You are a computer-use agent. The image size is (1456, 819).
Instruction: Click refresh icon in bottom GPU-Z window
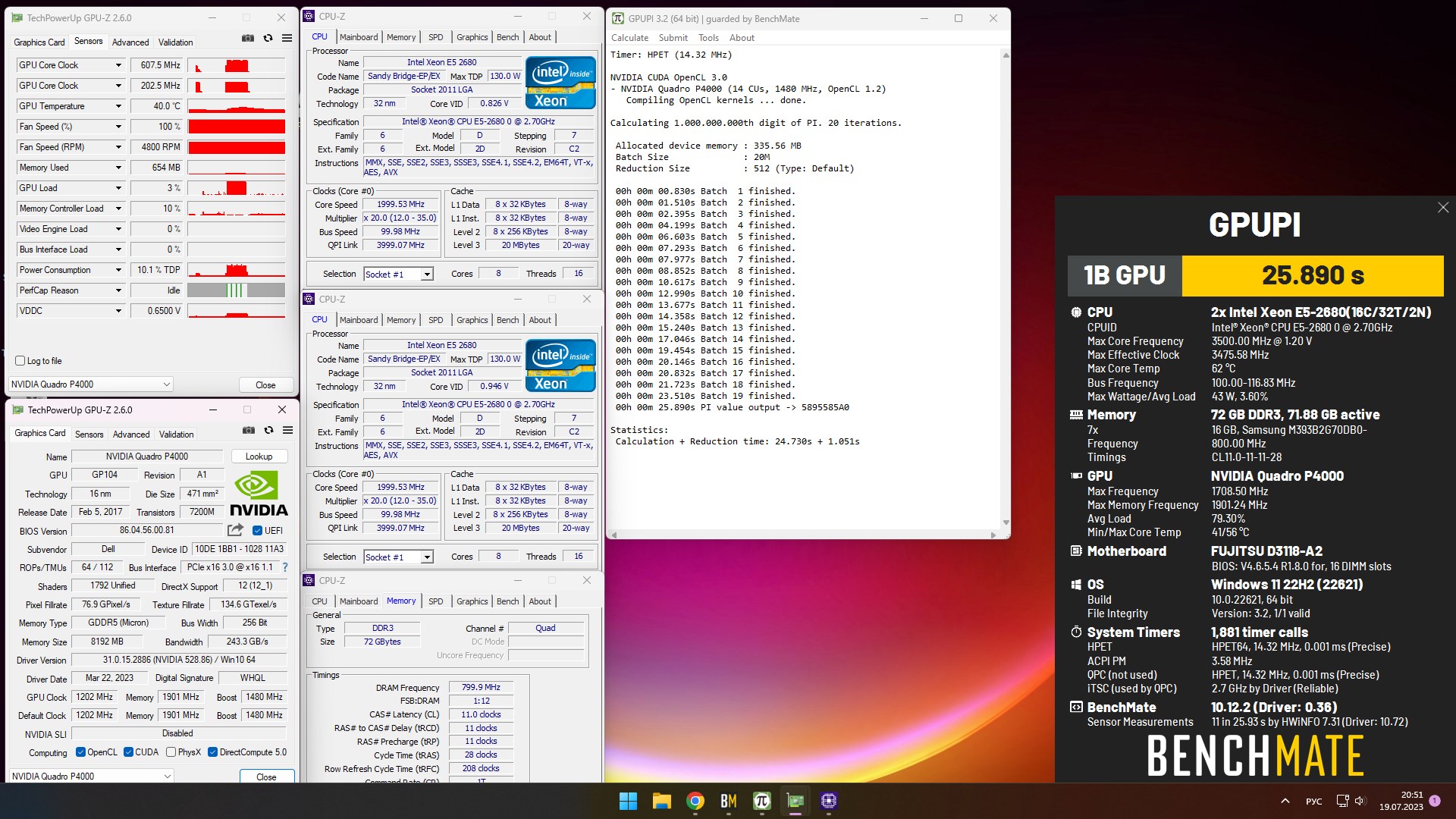pyautogui.click(x=268, y=430)
